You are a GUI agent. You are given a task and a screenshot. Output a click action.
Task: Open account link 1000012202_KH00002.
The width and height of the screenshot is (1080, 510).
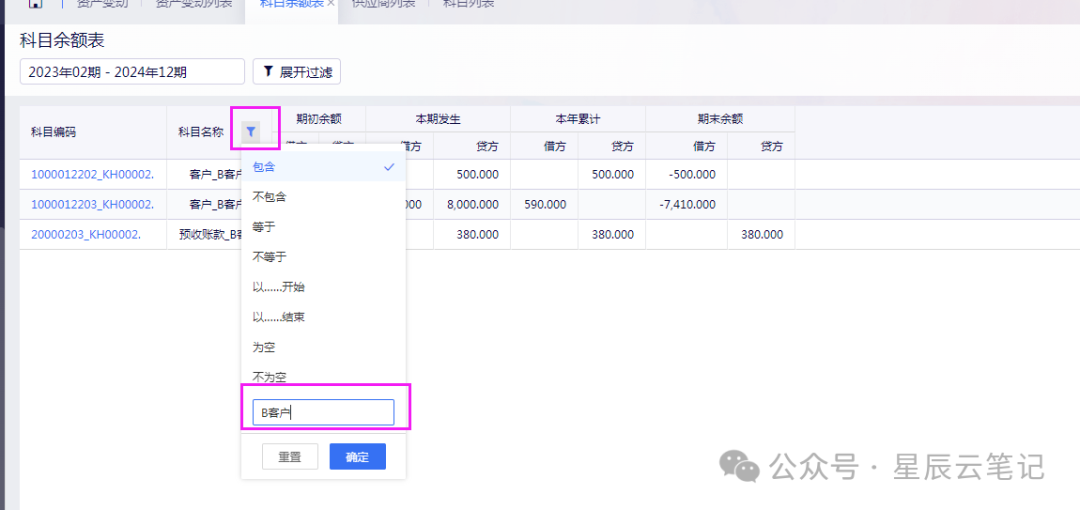click(x=92, y=174)
